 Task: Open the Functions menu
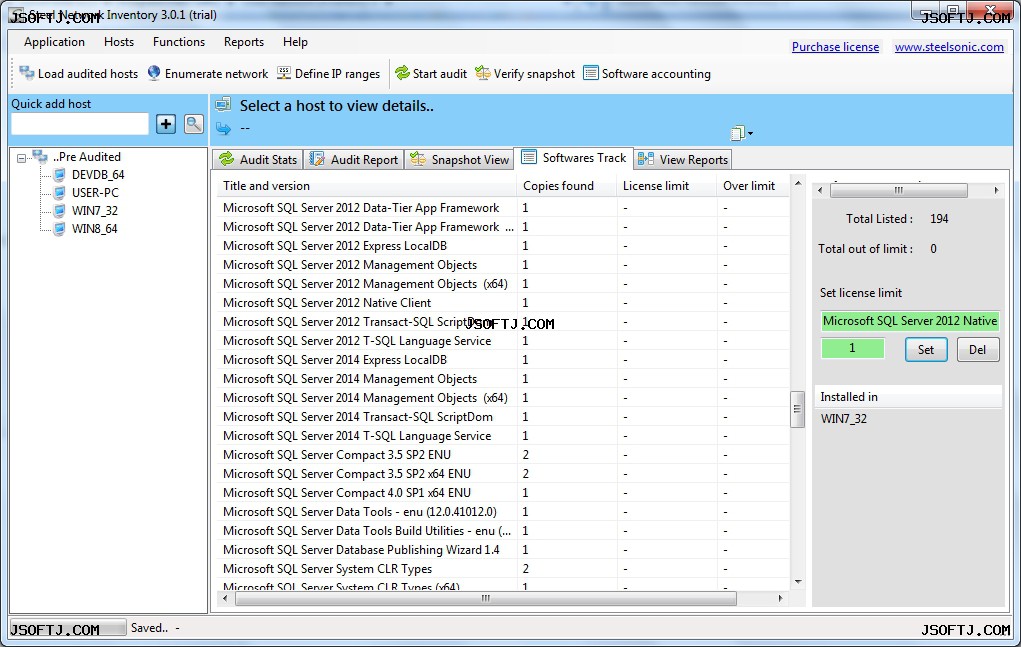(x=178, y=42)
